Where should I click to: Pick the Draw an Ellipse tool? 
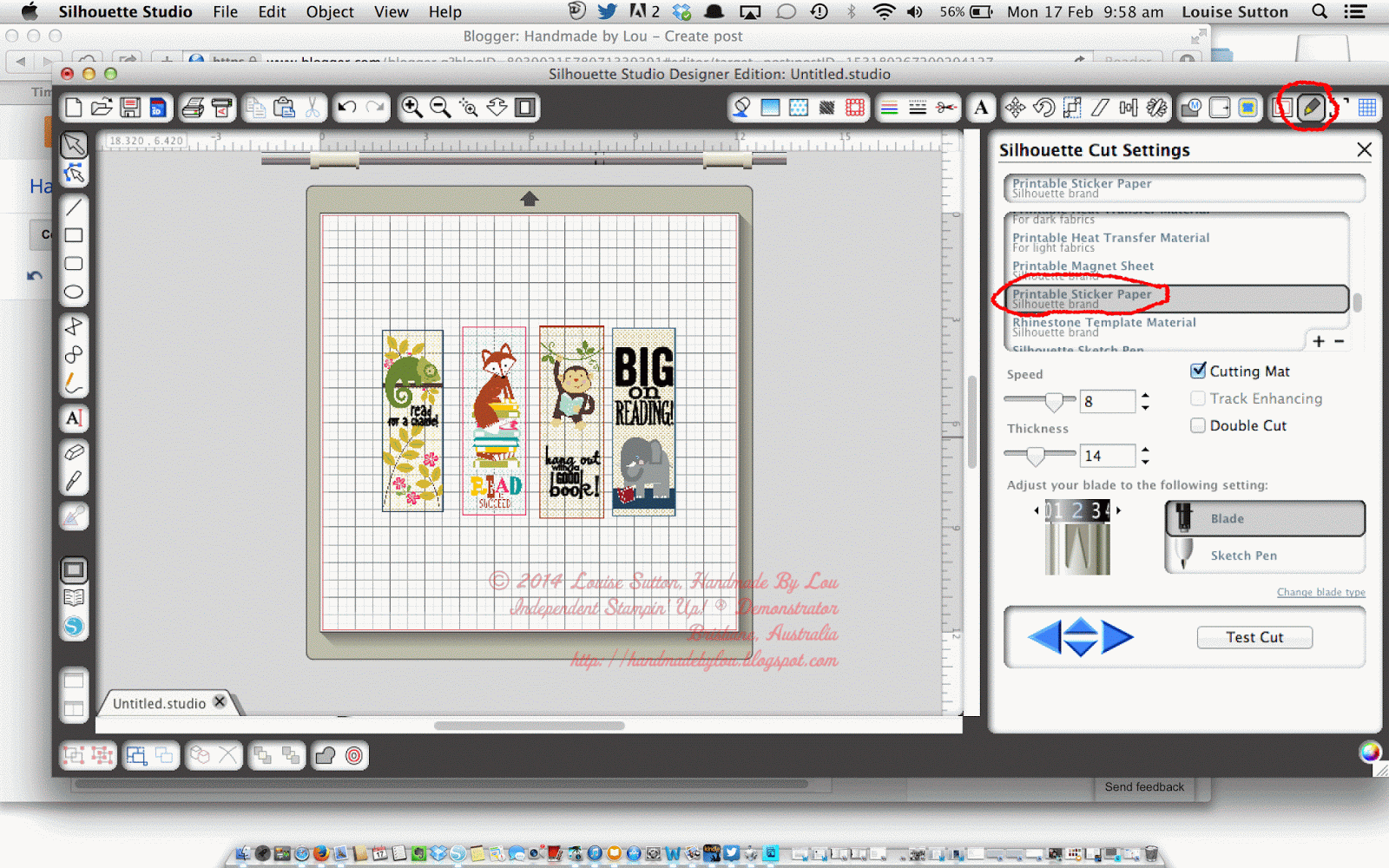(74, 292)
